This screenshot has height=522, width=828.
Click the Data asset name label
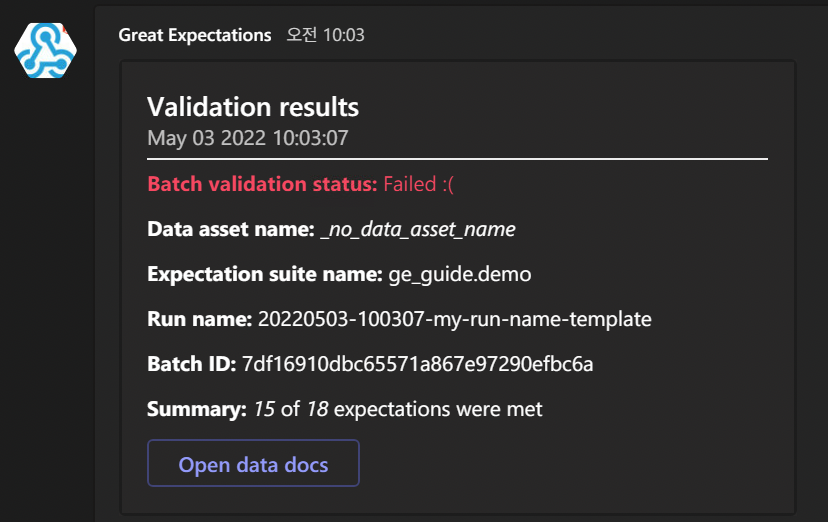click(x=231, y=229)
